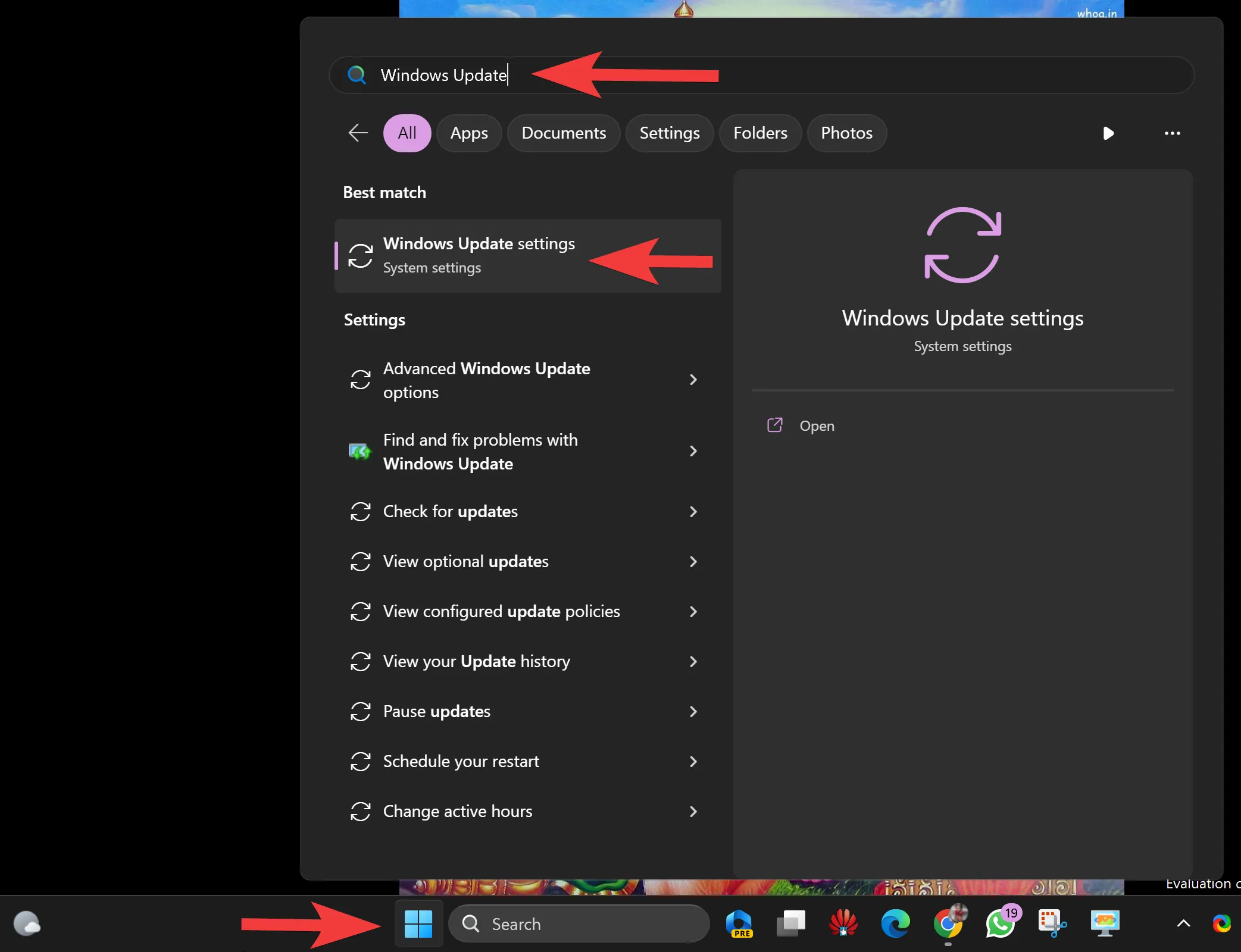
Task: Select the Documents filter tab
Action: pyautogui.click(x=563, y=133)
